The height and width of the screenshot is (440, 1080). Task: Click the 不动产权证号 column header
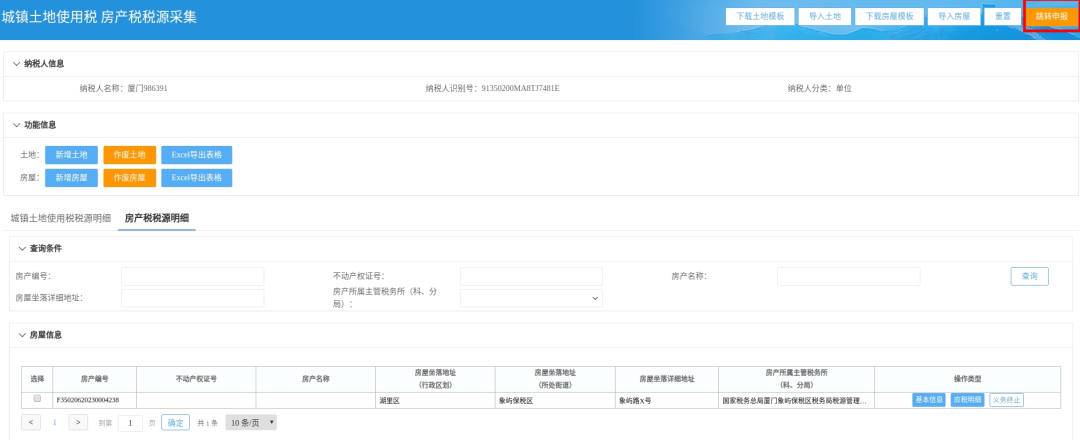[x=196, y=379]
